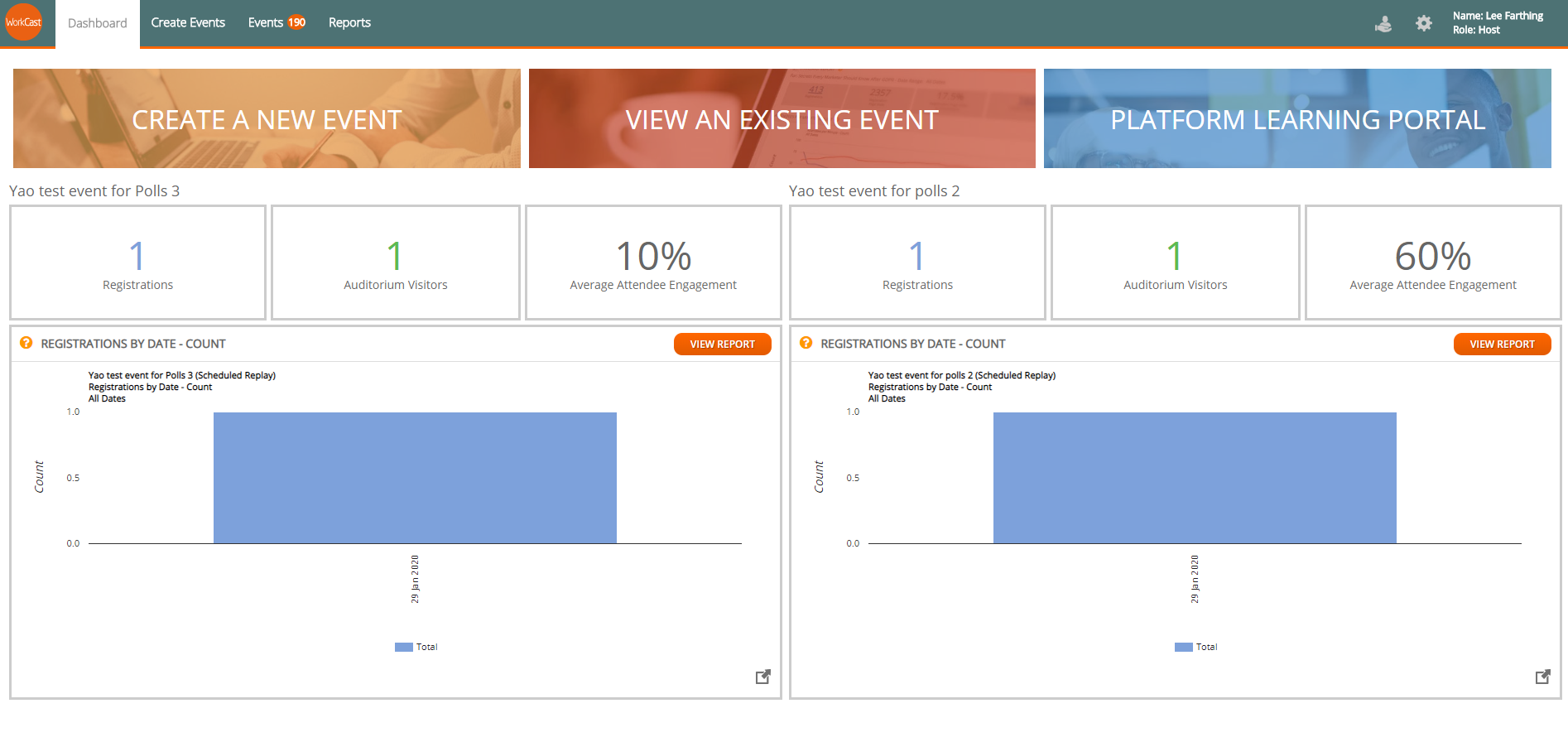Click the View An Existing Event banner
This screenshot has height=742, width=1568.
pyautogui.click(x=782, y=118)
